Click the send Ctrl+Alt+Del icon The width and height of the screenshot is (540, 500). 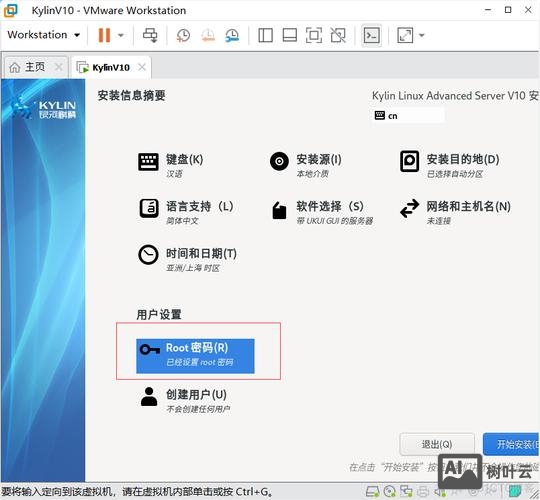pyautogui.click(x=150, y=35)
